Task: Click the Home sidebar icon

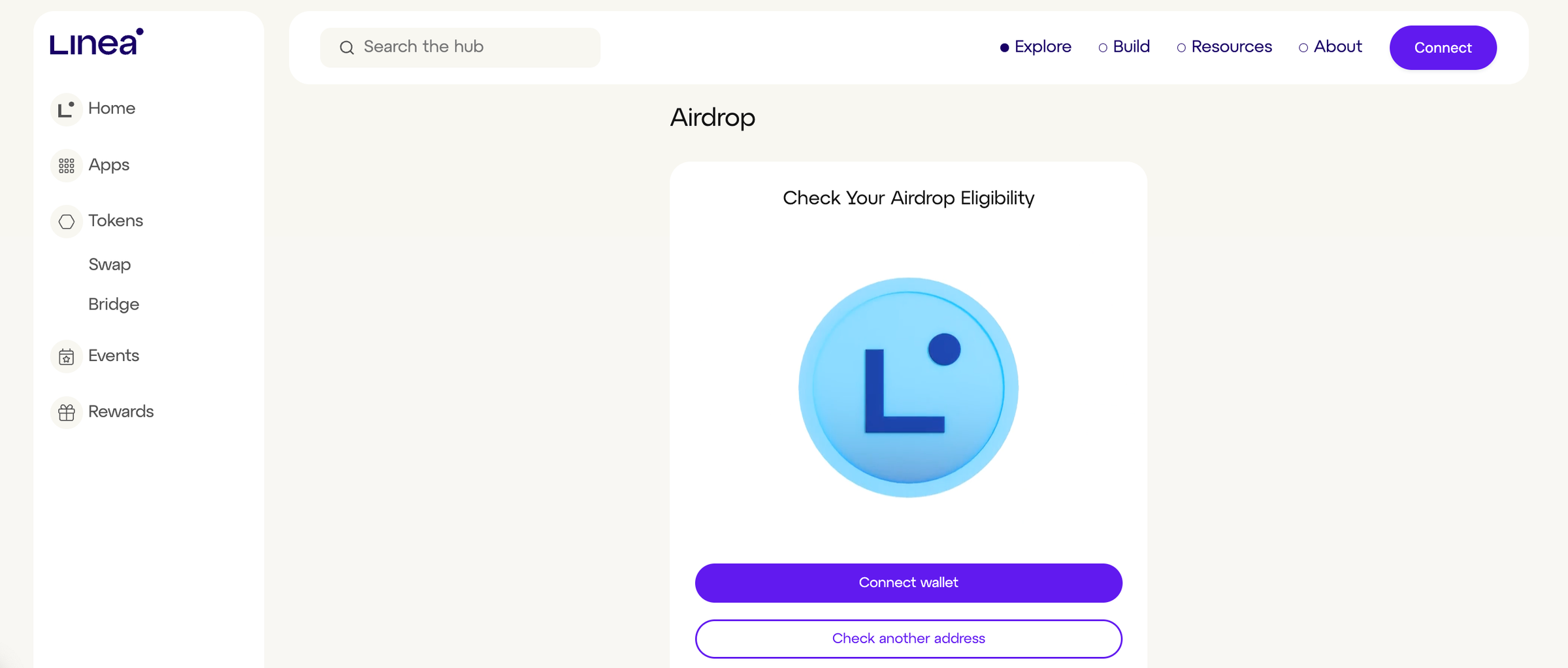Action: [x=66, y=109]
